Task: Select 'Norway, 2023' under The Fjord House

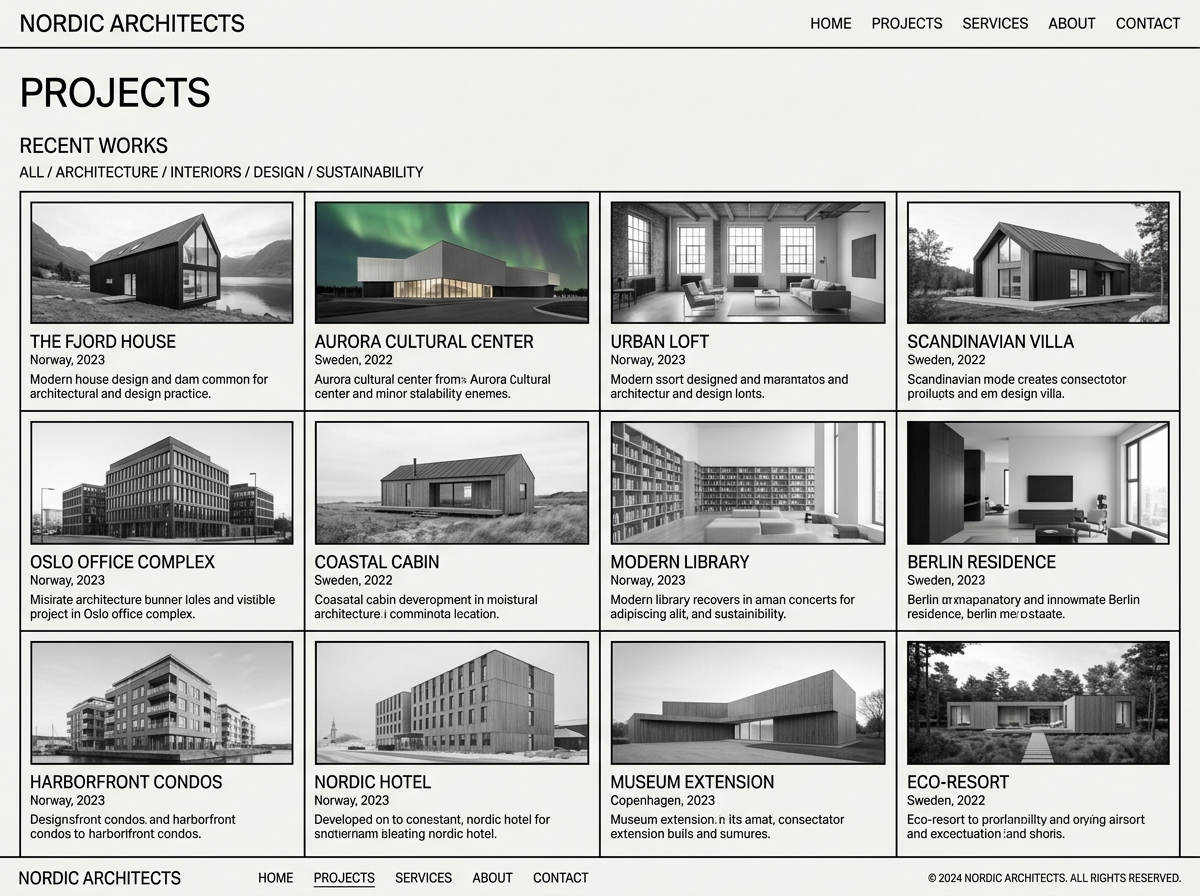Action: [x=67, y=360]
